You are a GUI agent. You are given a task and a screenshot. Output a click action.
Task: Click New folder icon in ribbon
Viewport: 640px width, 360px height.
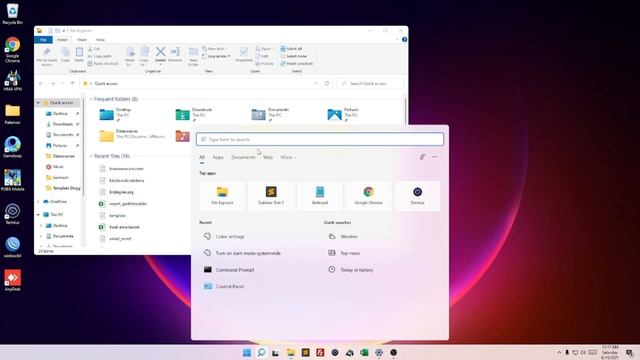point(193,56)
